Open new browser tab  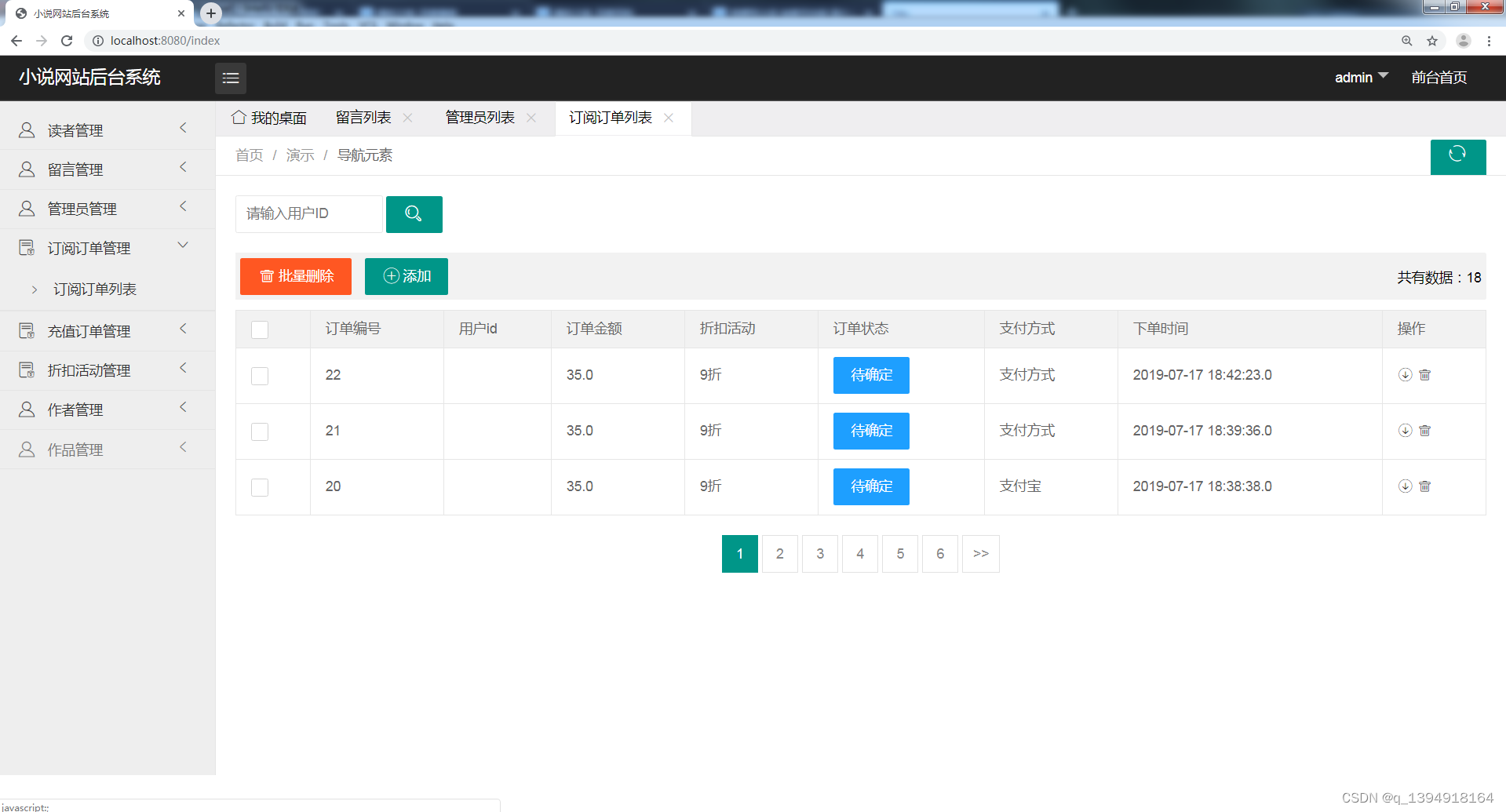[x=211, y=13]
